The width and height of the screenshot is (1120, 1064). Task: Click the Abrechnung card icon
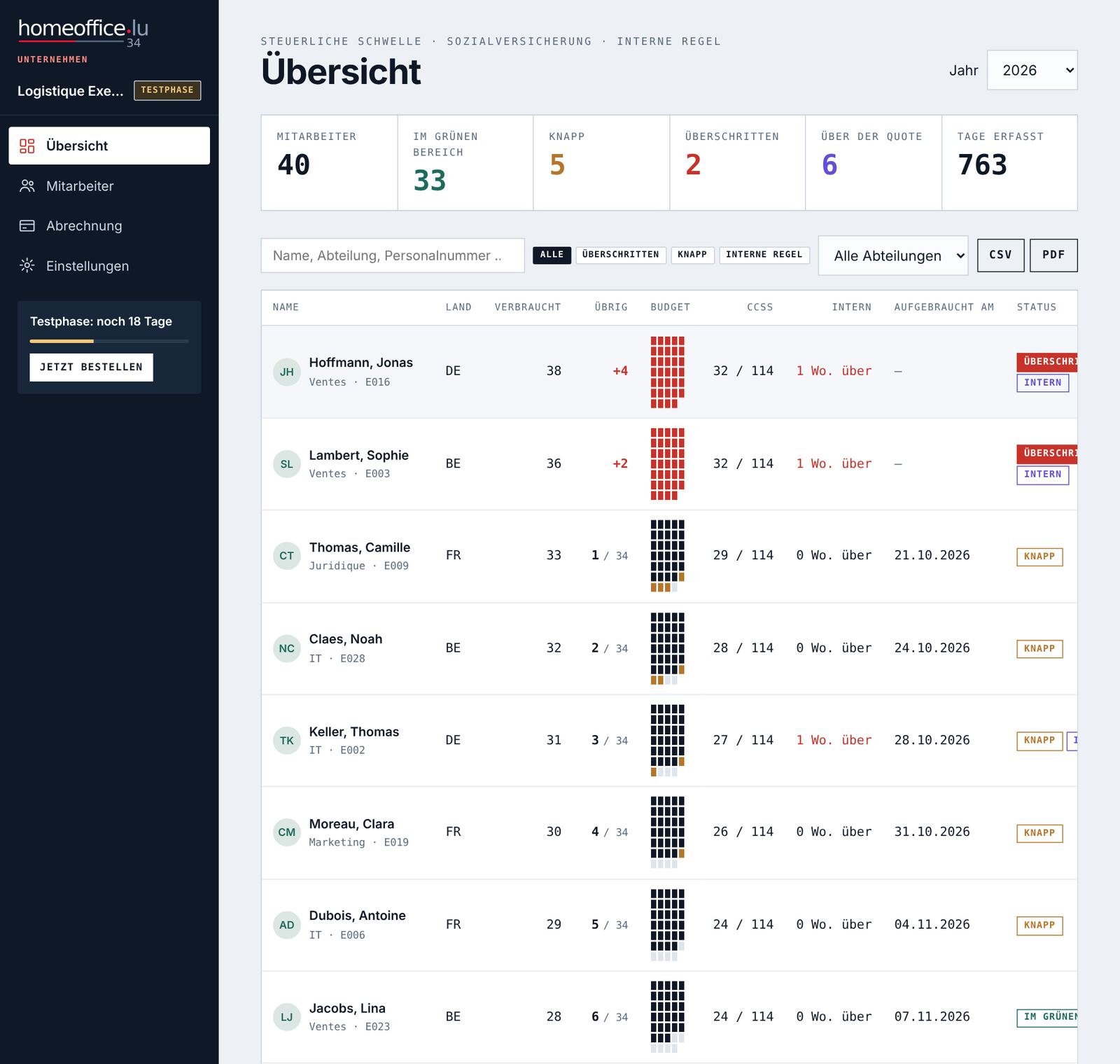27,225
